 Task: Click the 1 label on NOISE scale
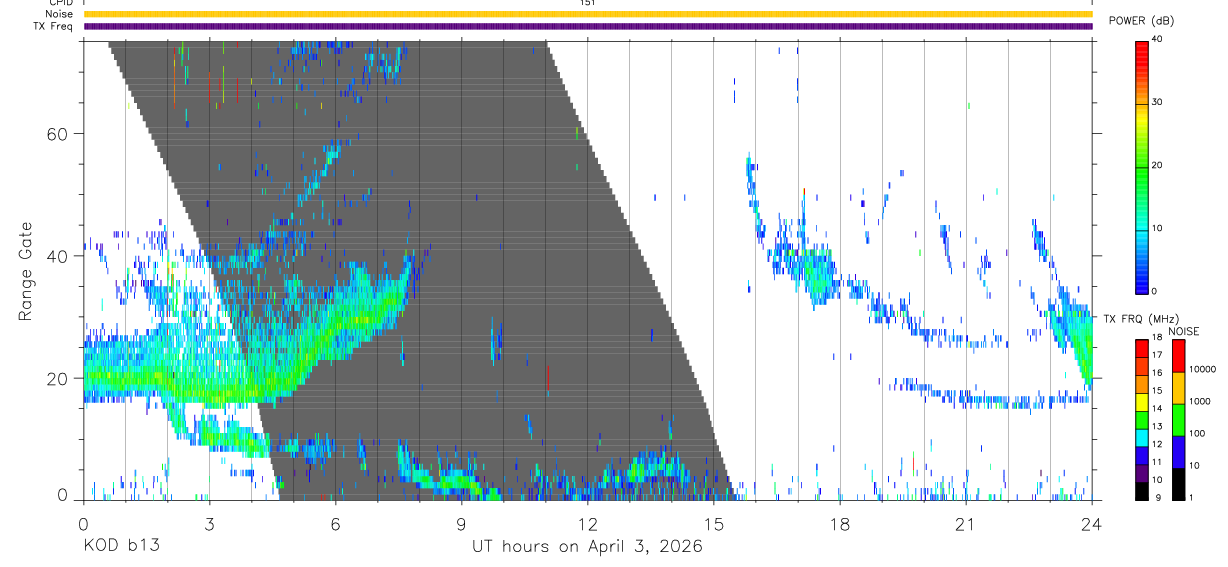point(1191,497)
